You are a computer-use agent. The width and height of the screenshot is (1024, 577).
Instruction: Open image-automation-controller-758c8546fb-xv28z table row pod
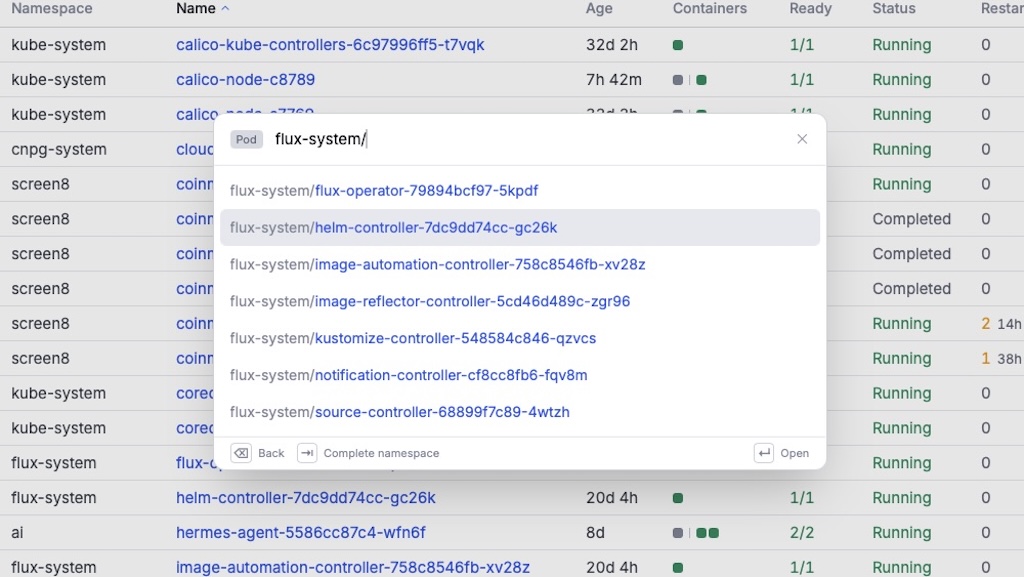(x=353, y=567)
